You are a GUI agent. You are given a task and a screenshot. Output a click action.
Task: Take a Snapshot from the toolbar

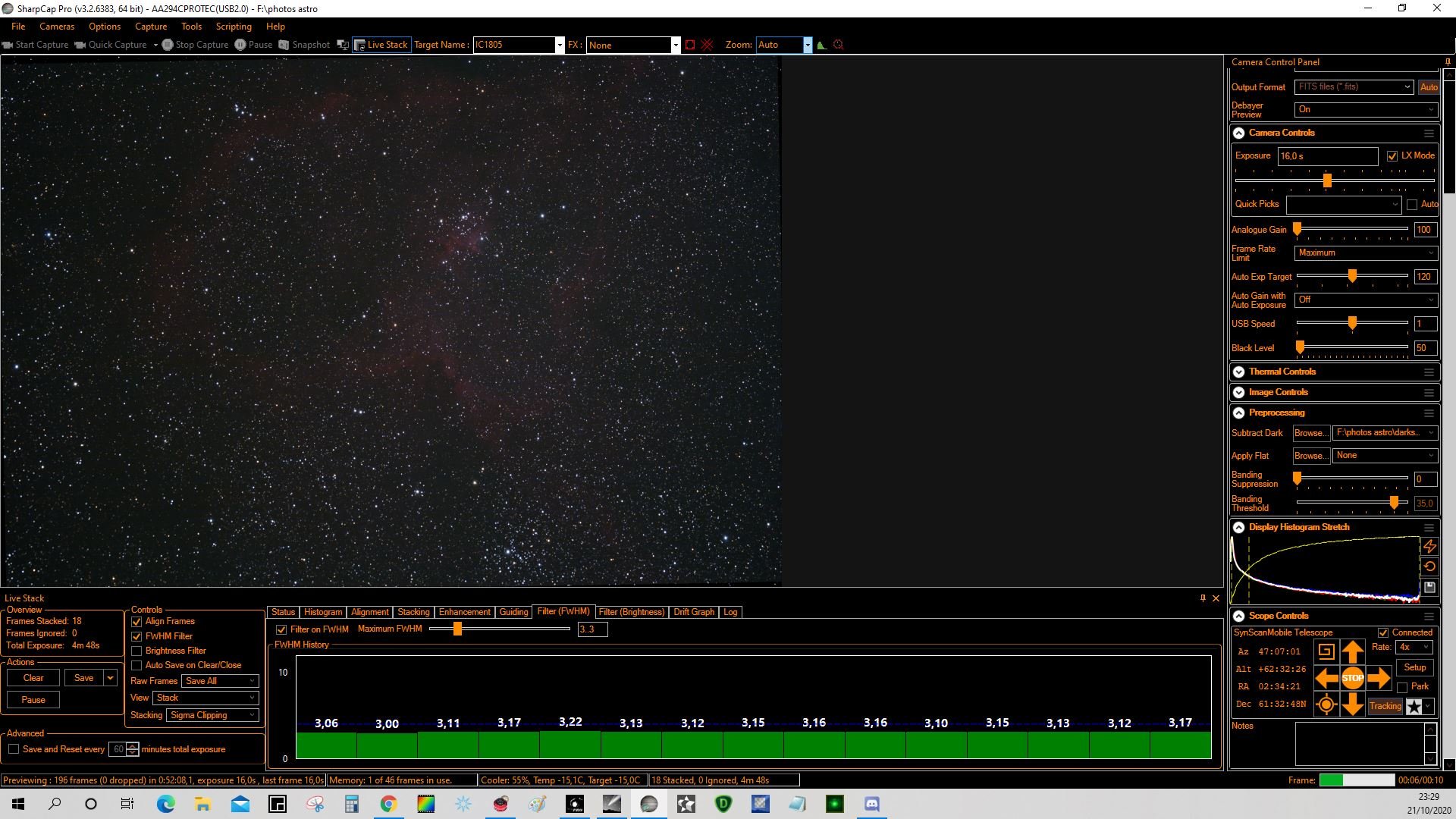point(304,45)
